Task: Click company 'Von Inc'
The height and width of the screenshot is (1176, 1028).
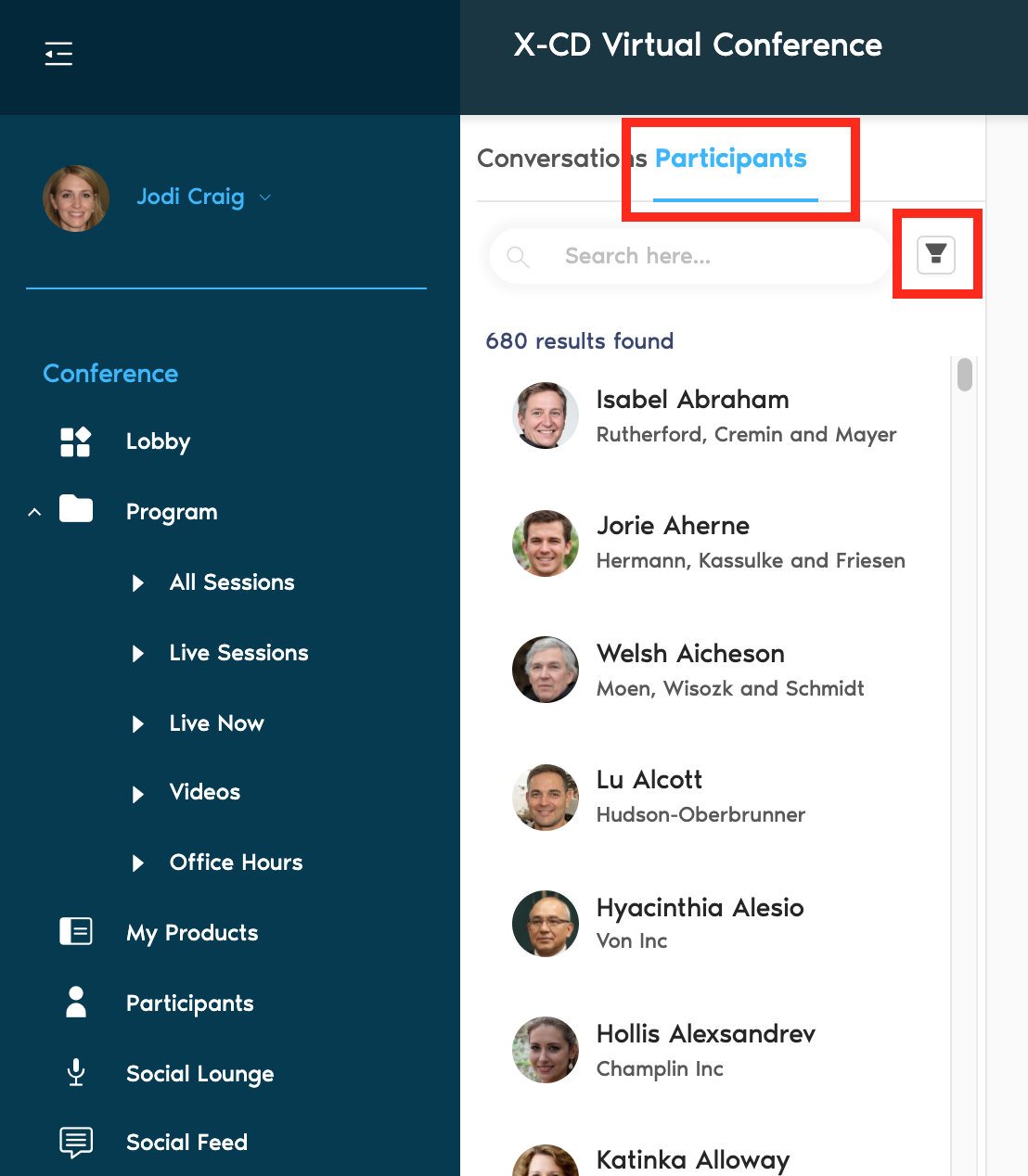Action: [x=633, y=941]
